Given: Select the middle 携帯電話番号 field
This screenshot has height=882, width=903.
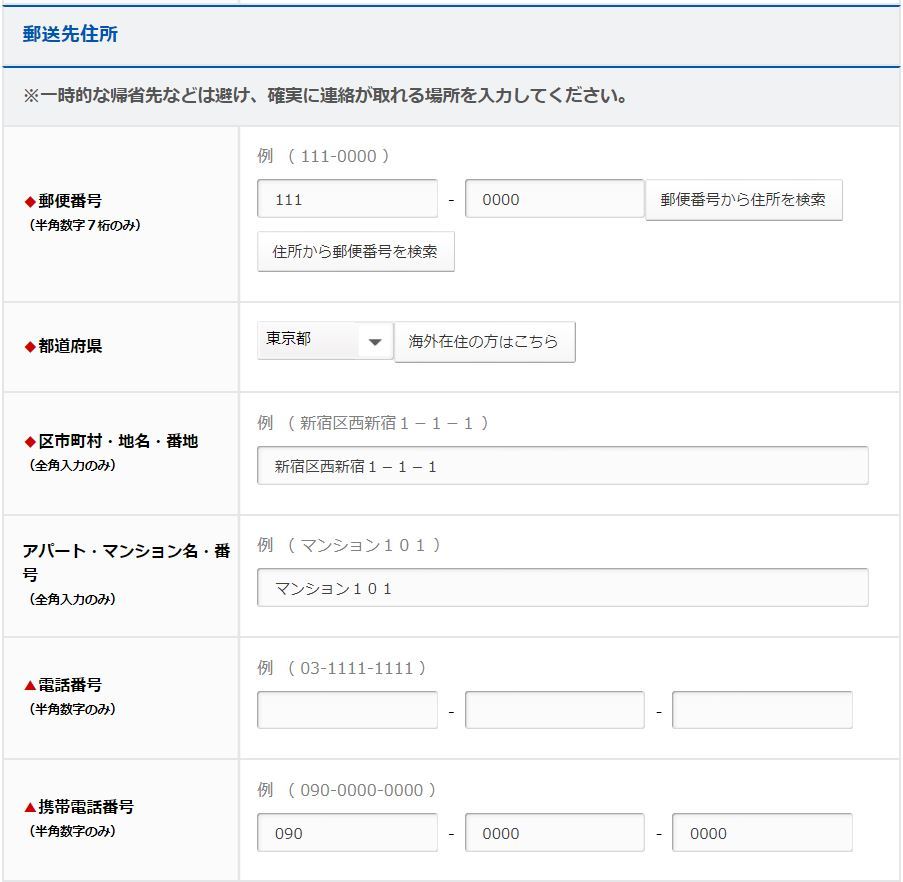Looking at the screenshot, I should click(x=554, y=832).
